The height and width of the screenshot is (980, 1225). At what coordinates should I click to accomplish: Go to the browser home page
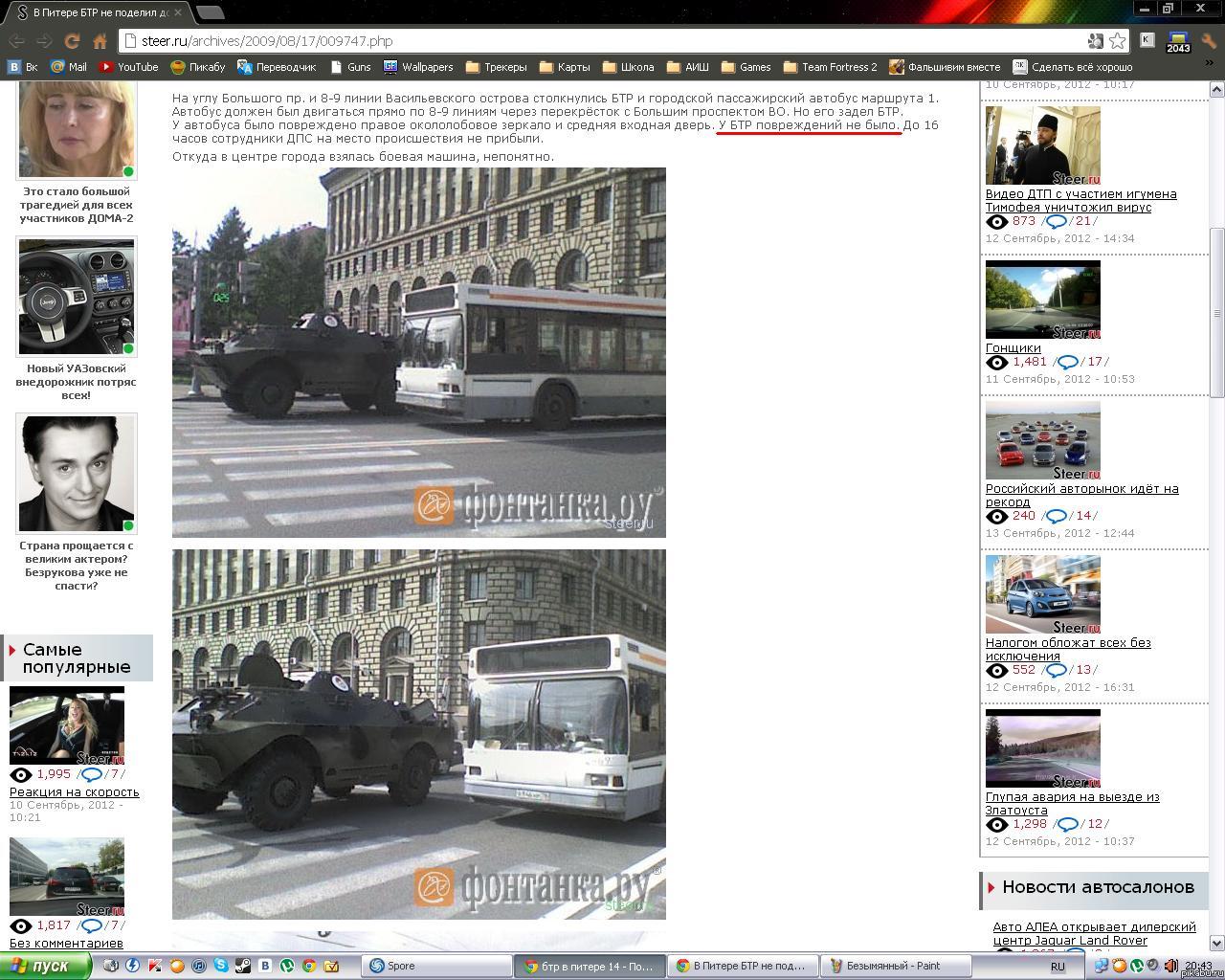pos(100,41)
